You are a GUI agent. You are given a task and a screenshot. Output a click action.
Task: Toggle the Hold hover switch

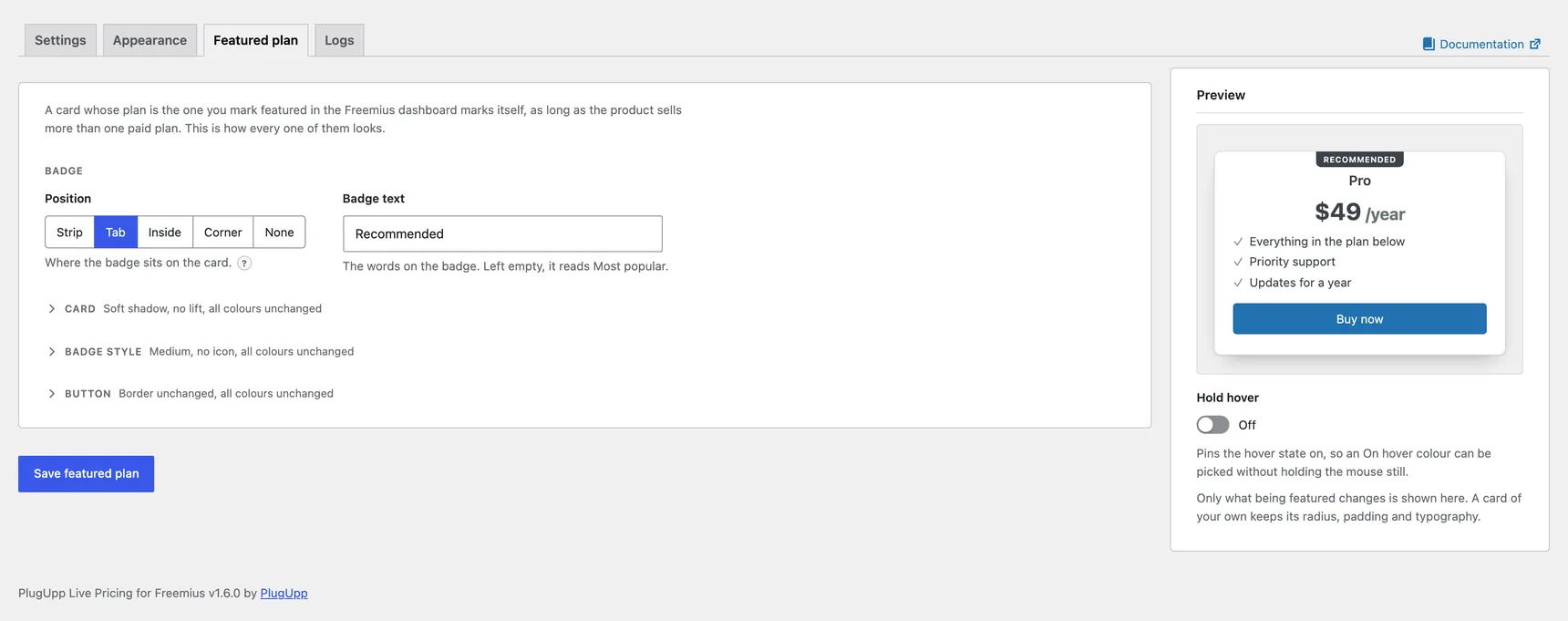coord(1212,425)
